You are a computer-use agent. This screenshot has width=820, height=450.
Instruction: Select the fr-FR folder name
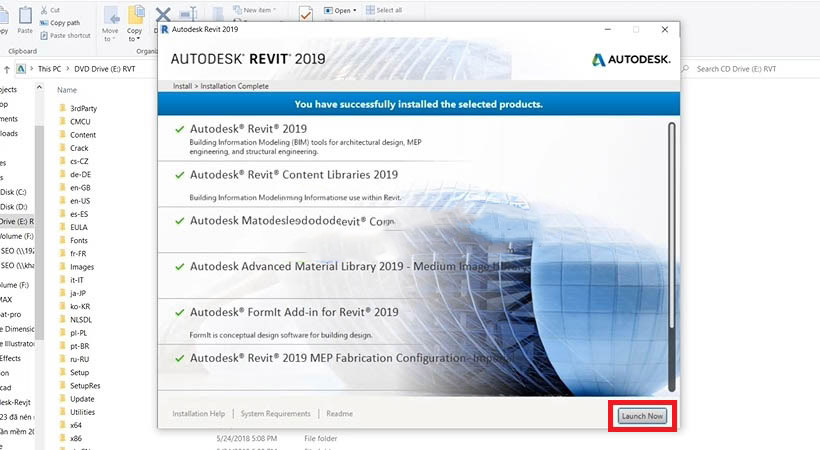coord(78,253)
